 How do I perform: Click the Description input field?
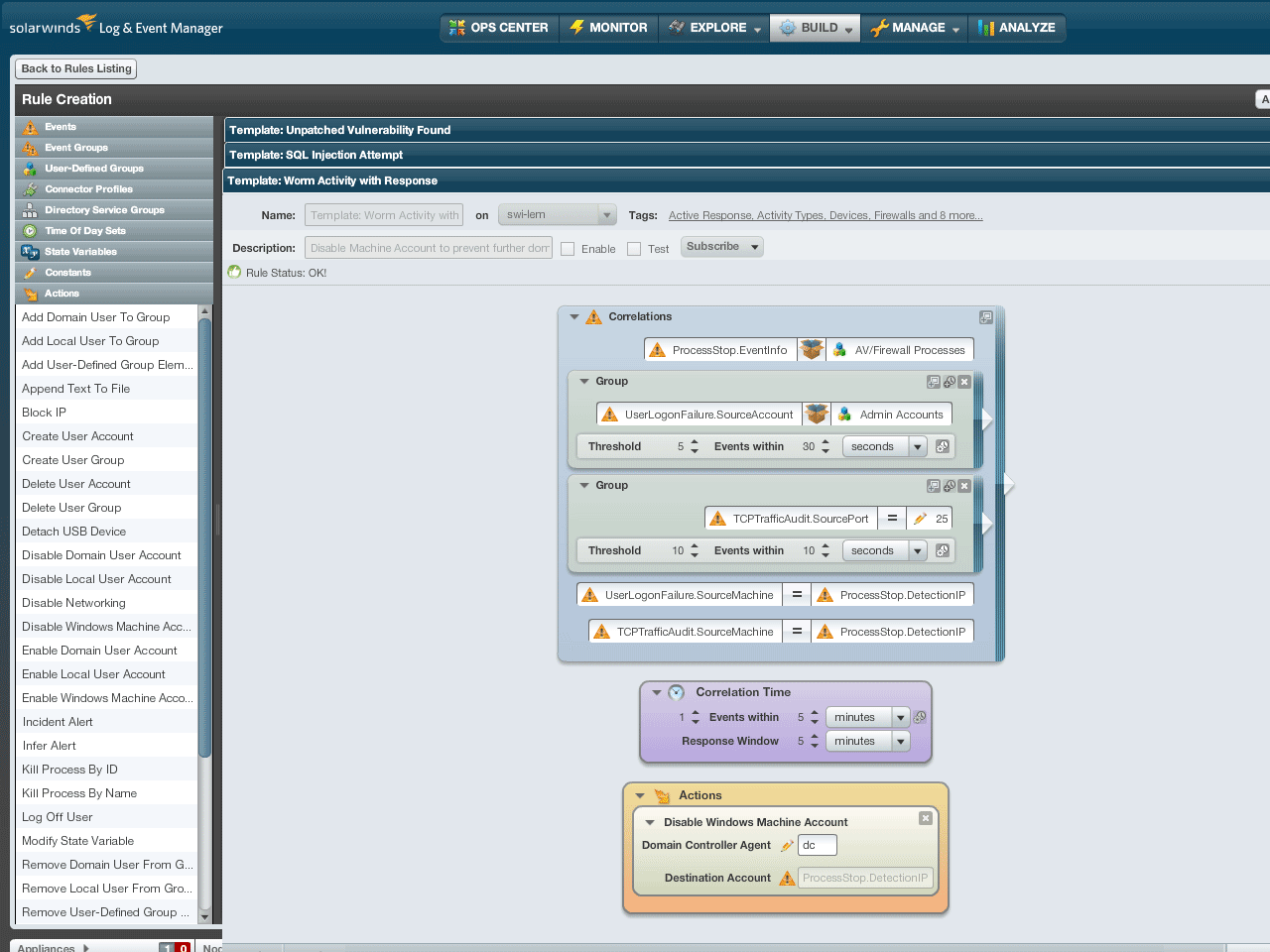coord(429,248)
